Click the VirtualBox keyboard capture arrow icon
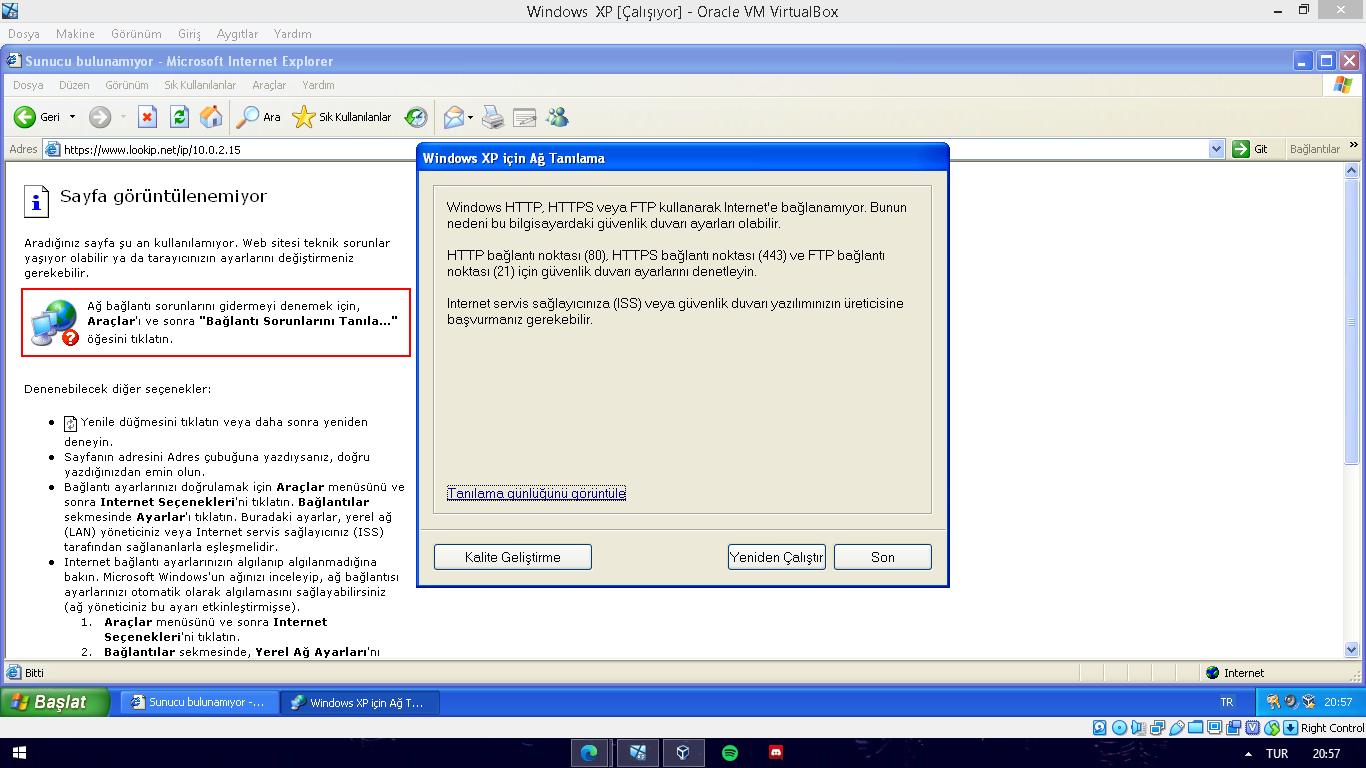This screenshot has width=1366, height=768. pos(1290,728)
